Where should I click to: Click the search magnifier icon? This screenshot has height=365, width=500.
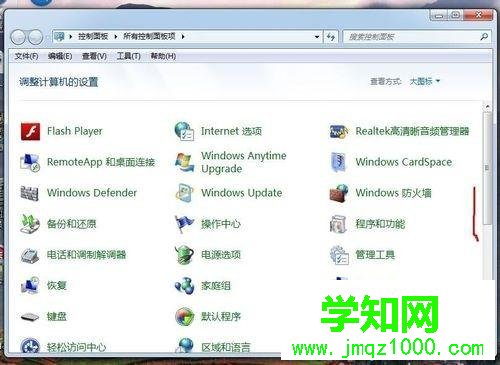pyautogui.click(x=484, y=37)
